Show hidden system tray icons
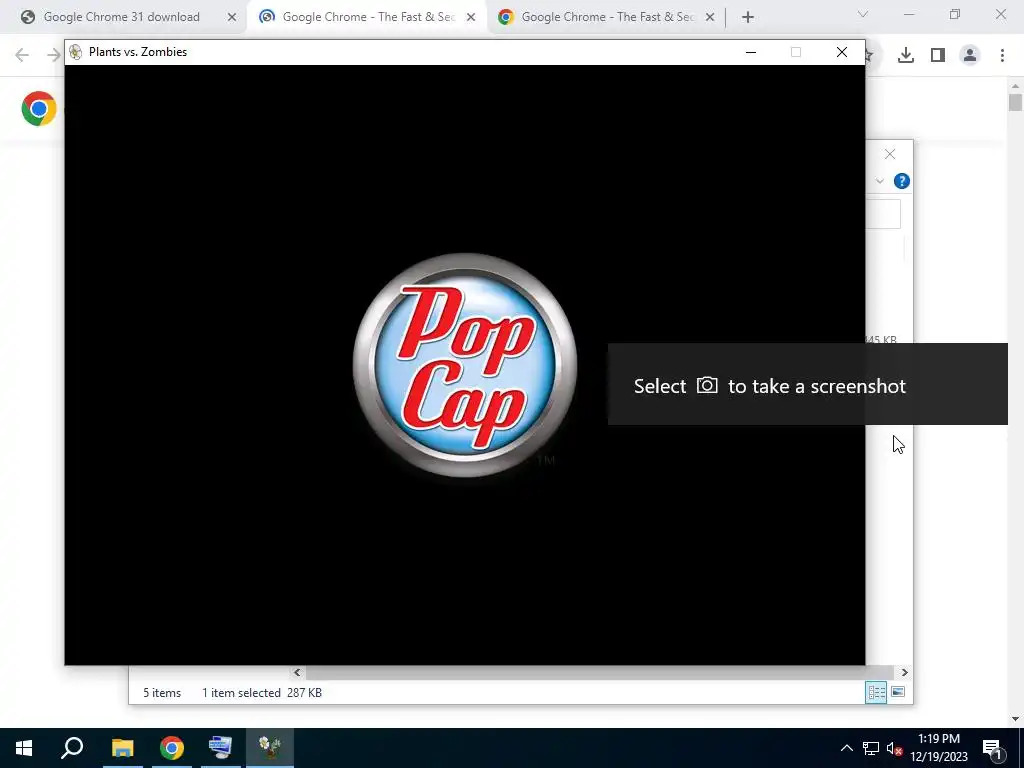Viewport: 1024px width, 768px height. [846, 748]
